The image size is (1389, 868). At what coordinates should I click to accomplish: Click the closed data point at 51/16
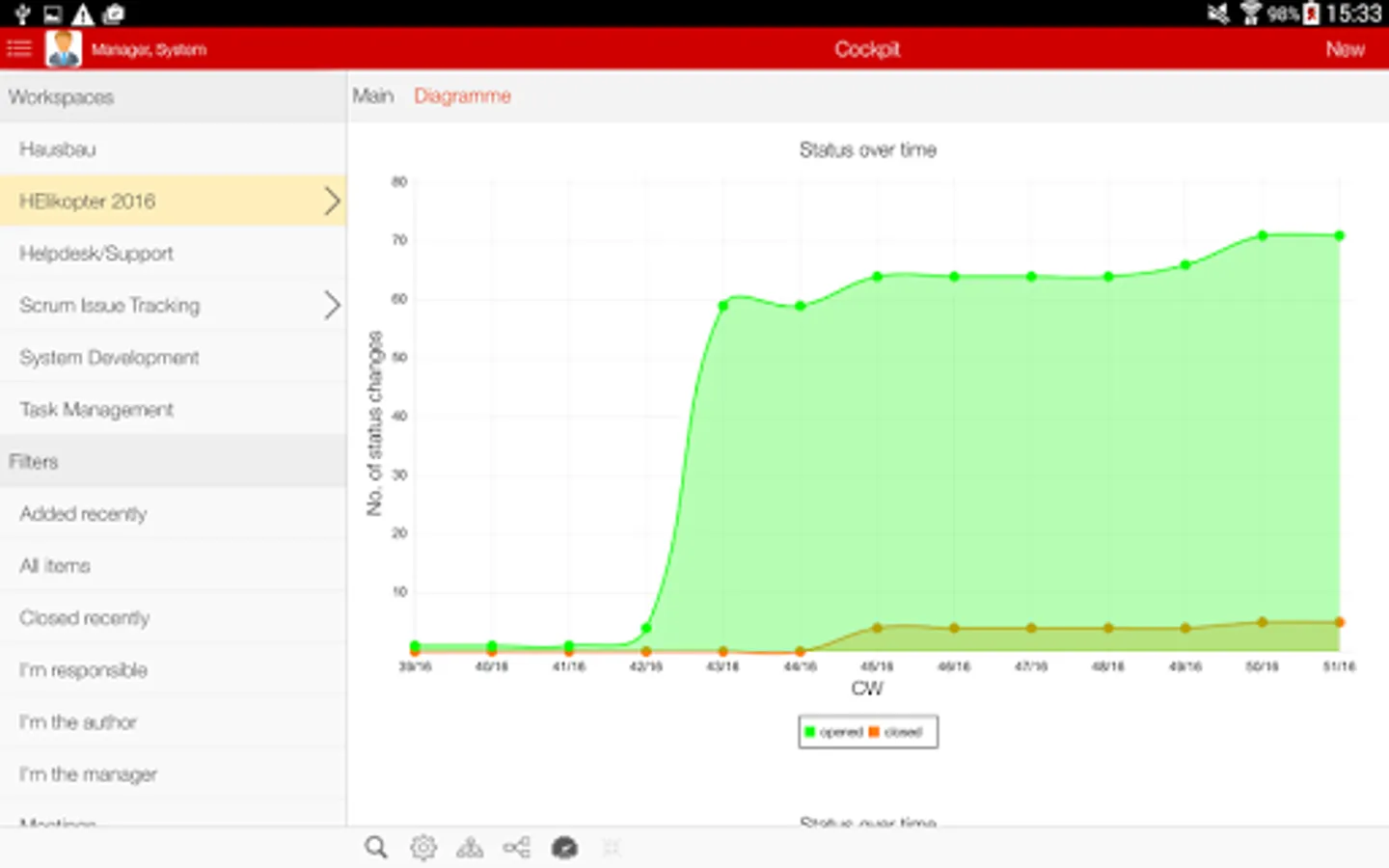tap(1340, 622)
